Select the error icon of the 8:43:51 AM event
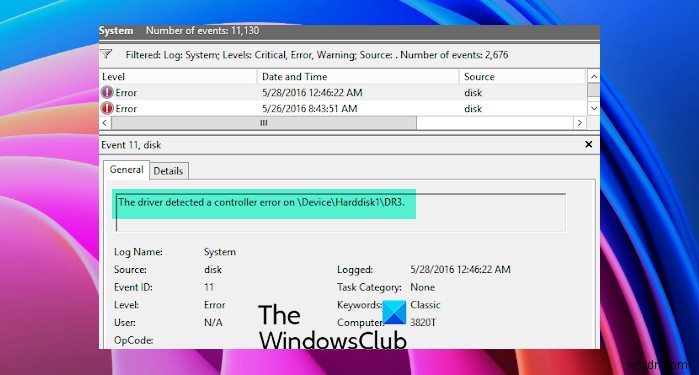Screen dimensions: 699x375 click(x=107, y=108)
